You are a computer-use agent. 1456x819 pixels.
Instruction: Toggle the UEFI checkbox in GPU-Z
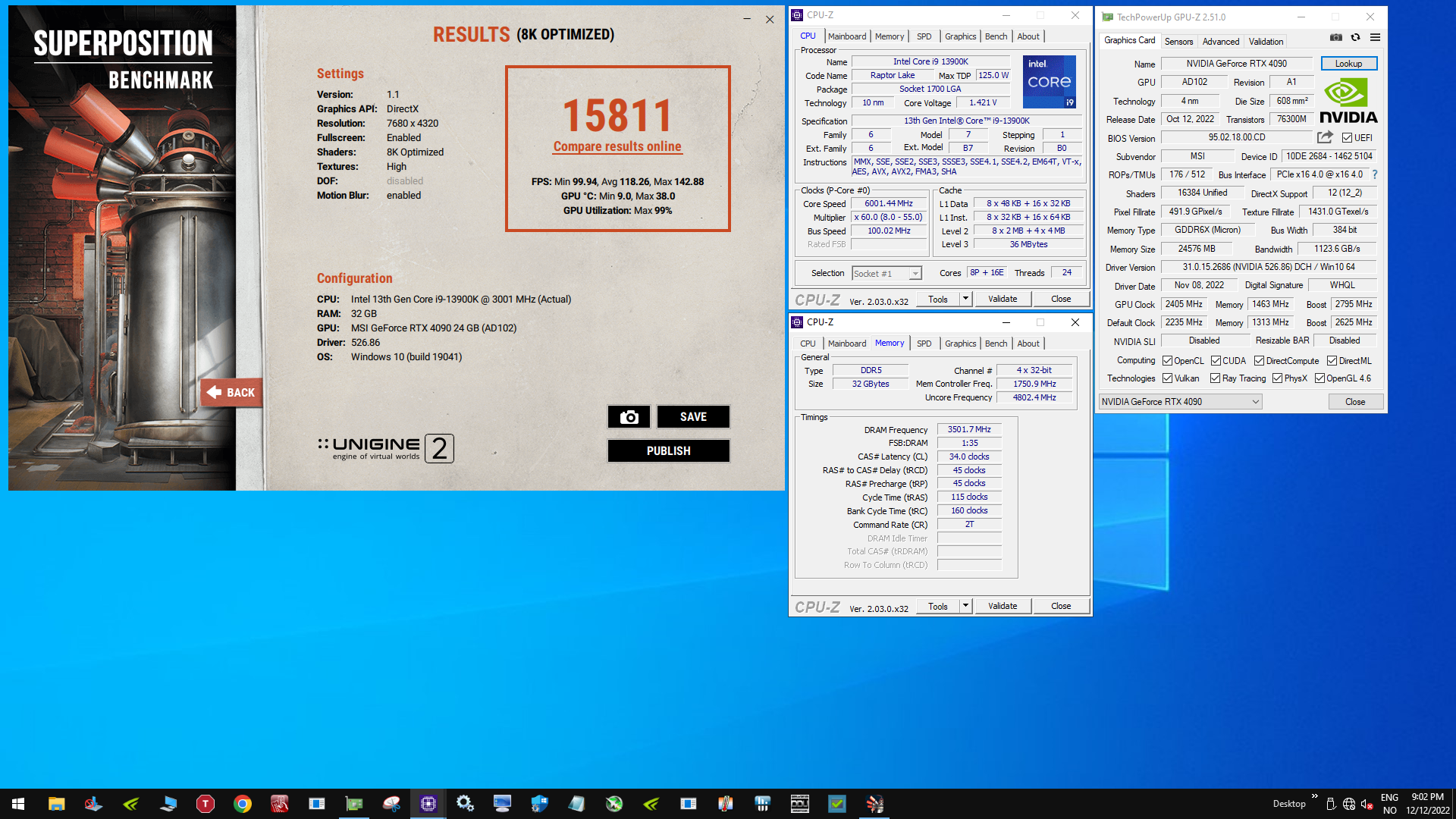click(1347, 138)
